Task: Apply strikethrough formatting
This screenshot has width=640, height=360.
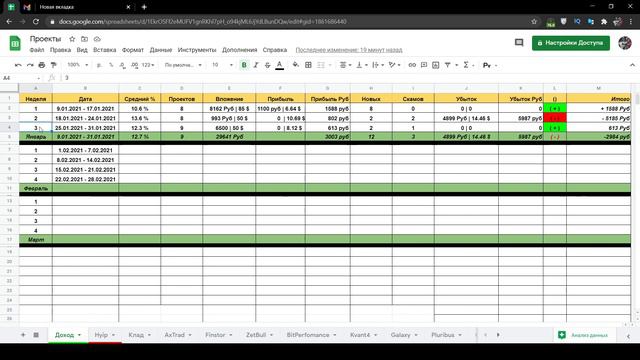Action: tap(267, 65)
